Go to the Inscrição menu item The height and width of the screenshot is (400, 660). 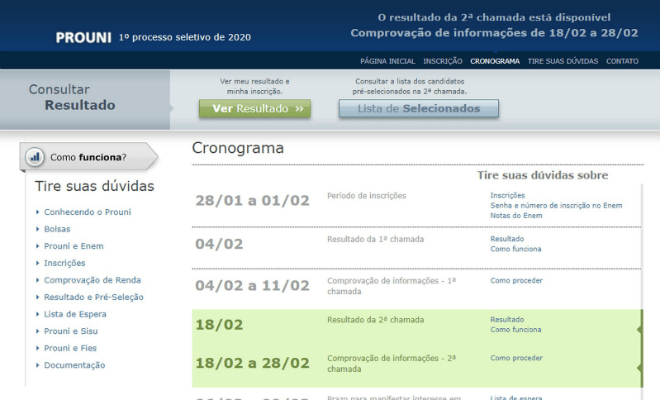(x=443, y=61)
